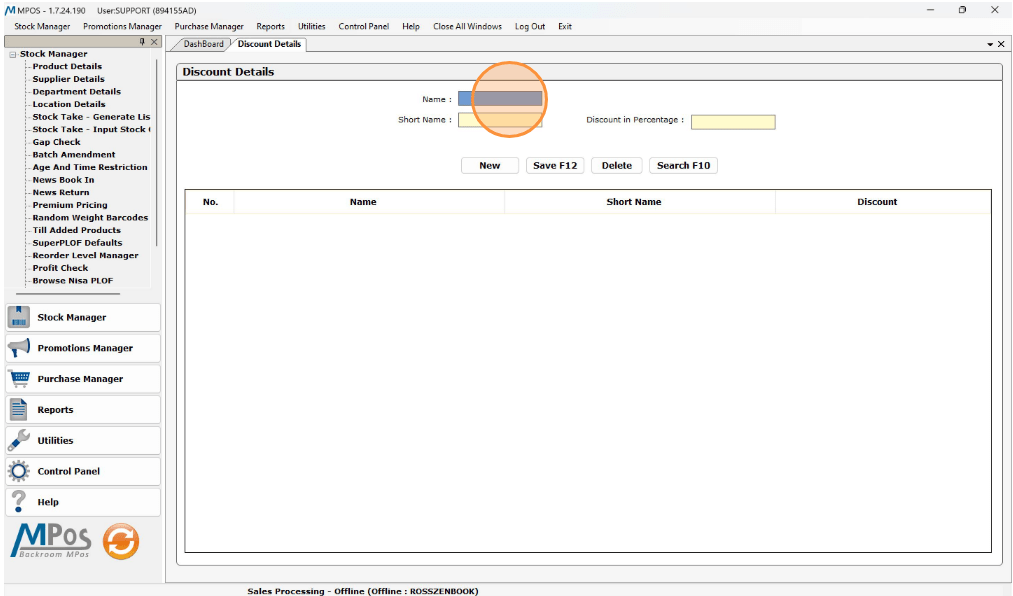Image resolution: width=1013 pixels, height=596 pixels.
Task: Click the Discount in Percentage field
Action: coord(732,122)
